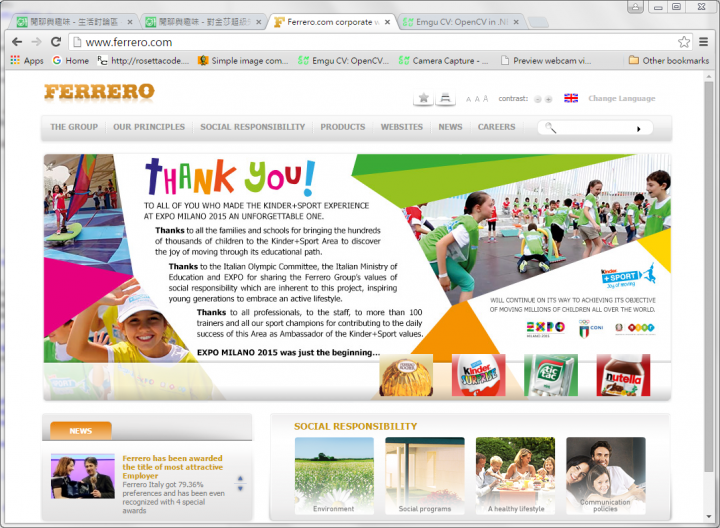Click the Ferrero Rocher product thumbnail

pyautogui.click(x=406, y=375)
